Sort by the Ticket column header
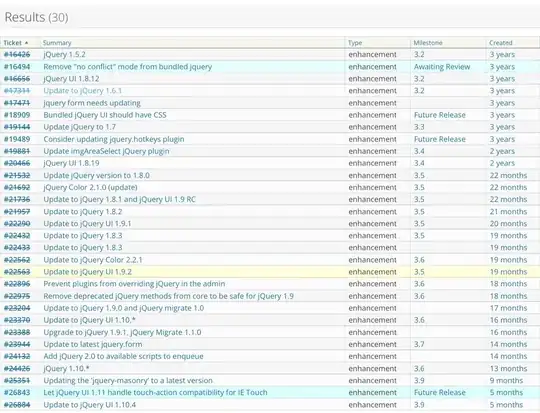Screen dimensions: 540x413 pos(13,43)
